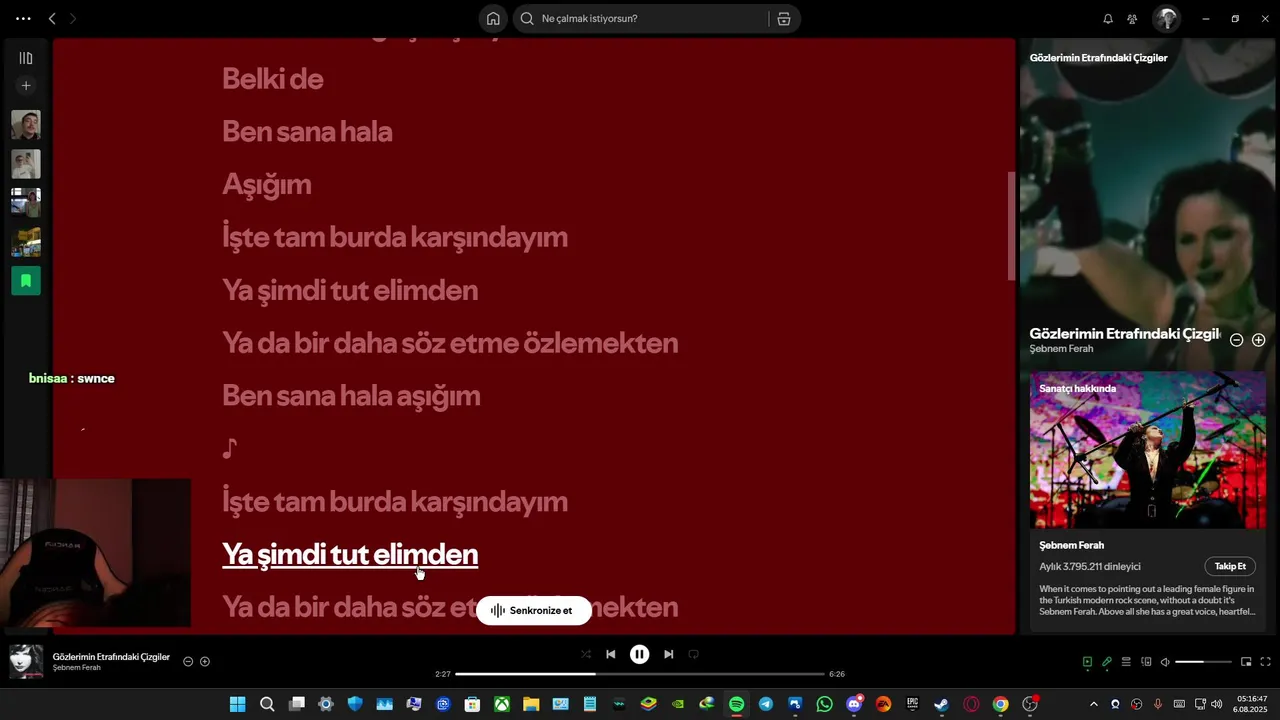Go back with the left arrow
Viewport: 1280px width, 720px height.
pos(52,18)
